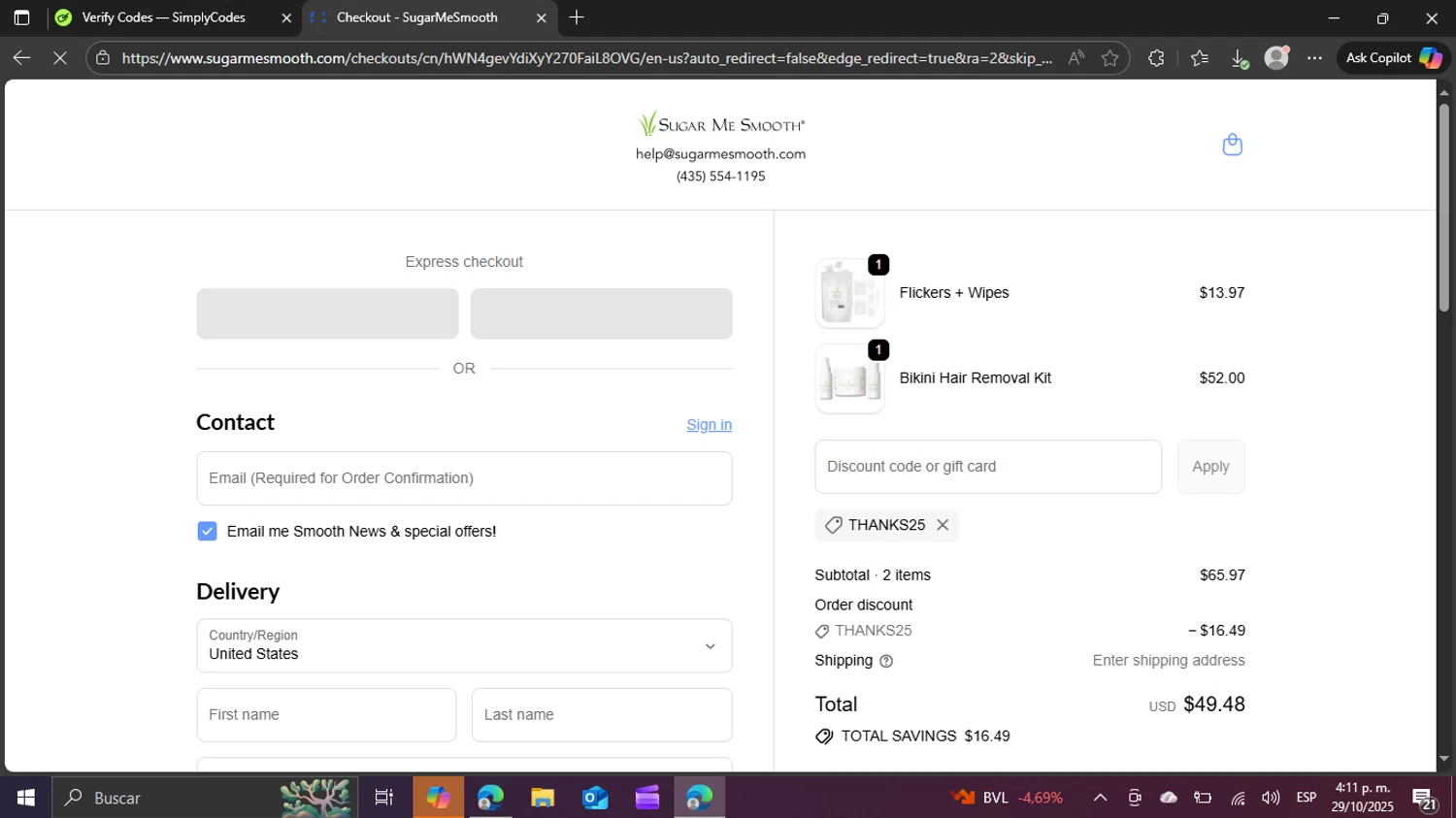Open the OneDrive cloud tray icon
This screenshot has width=1456, height=818.
click(1169, 798)
